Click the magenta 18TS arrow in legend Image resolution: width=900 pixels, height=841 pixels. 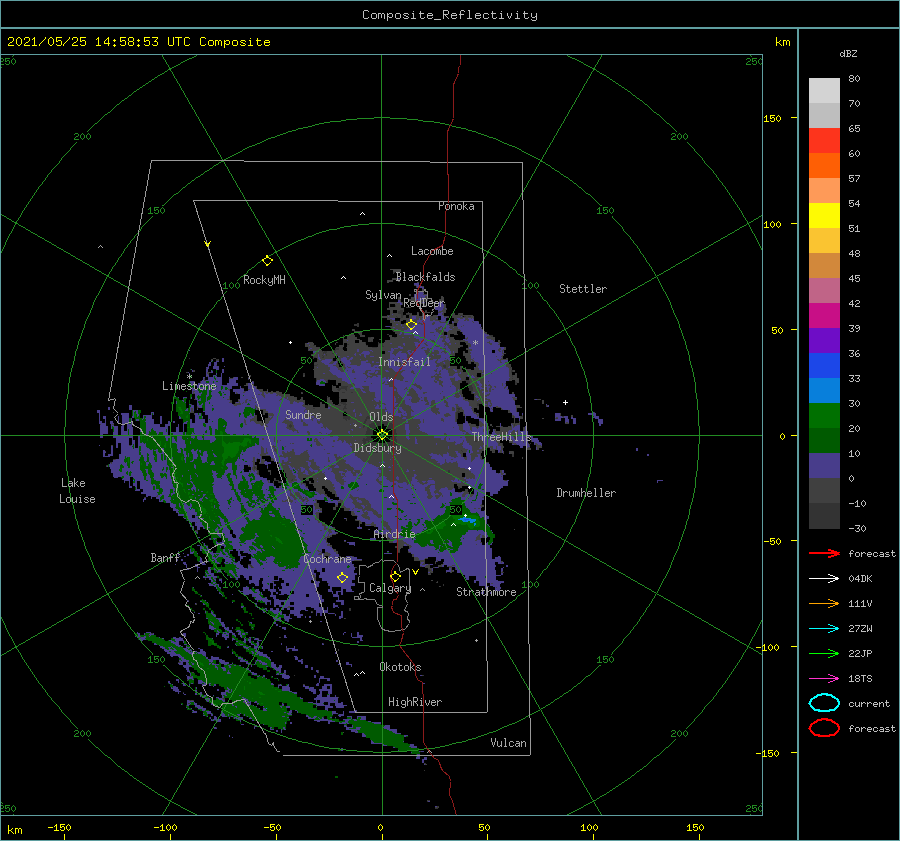(824, 679)
